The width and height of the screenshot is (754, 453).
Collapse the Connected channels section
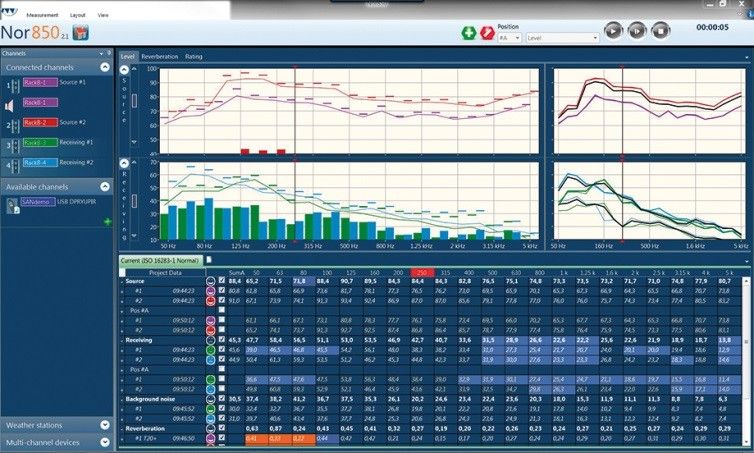105,67
